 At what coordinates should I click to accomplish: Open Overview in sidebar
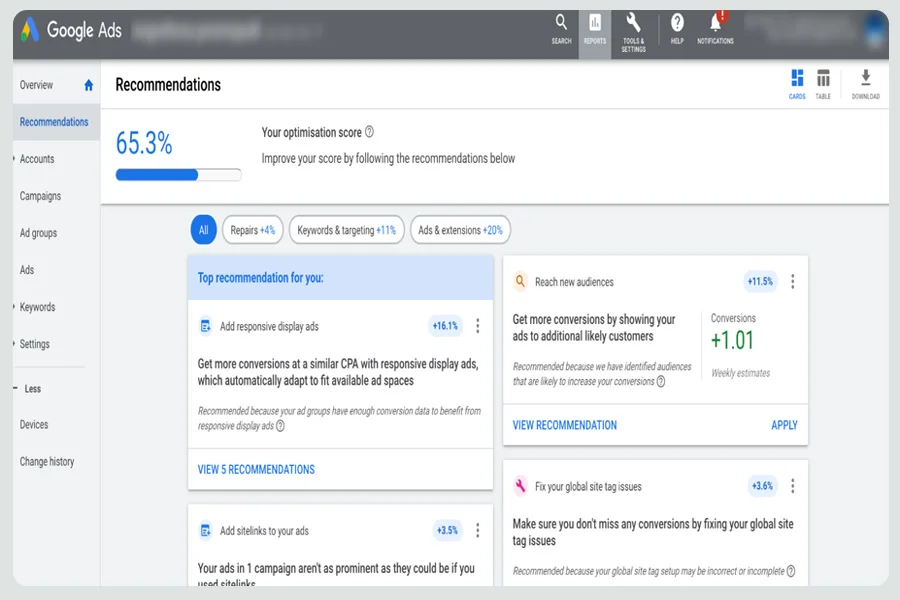pyautogui.click(x=36, y=85)
